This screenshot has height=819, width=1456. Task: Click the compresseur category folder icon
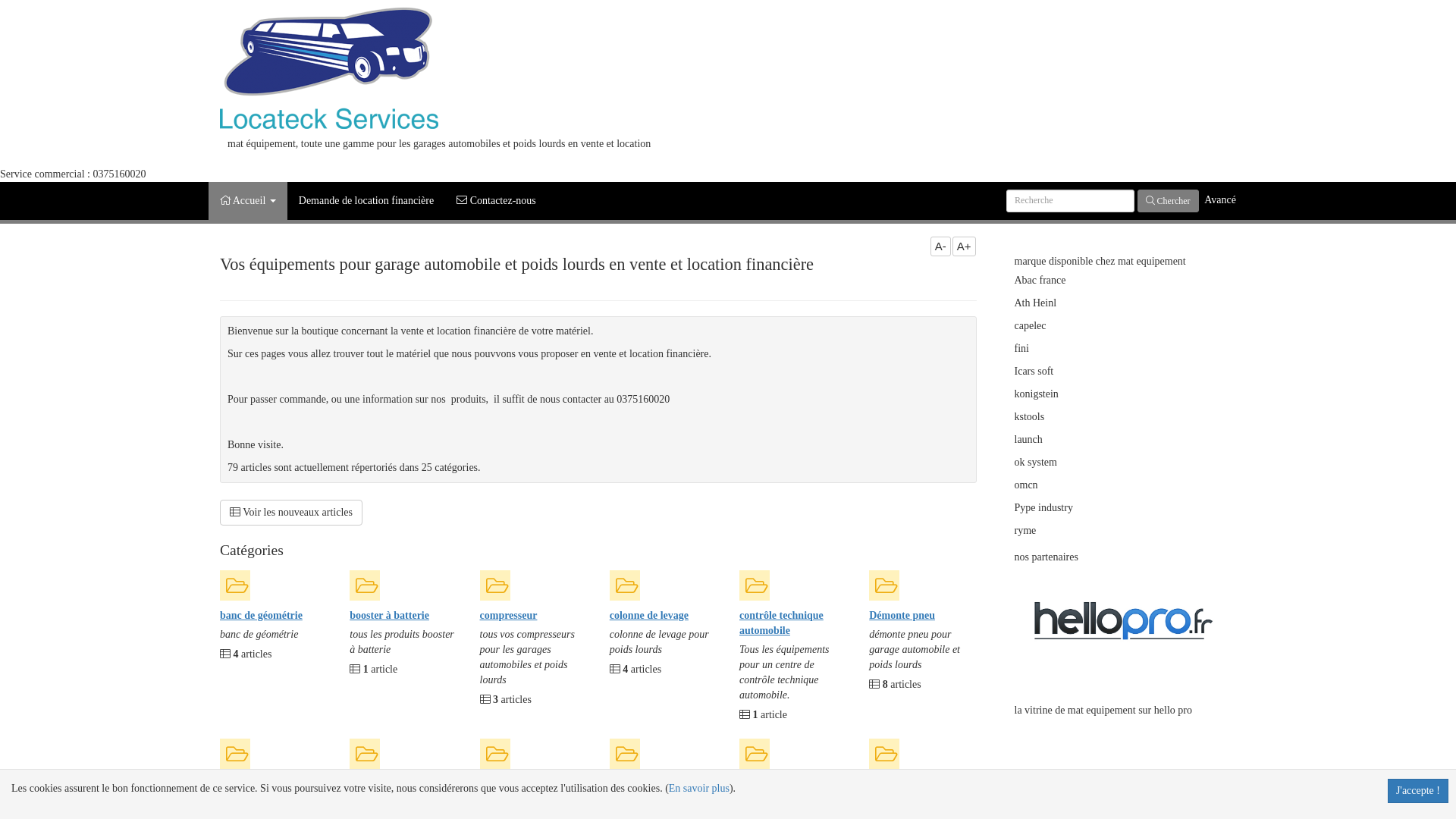point(495,585)
